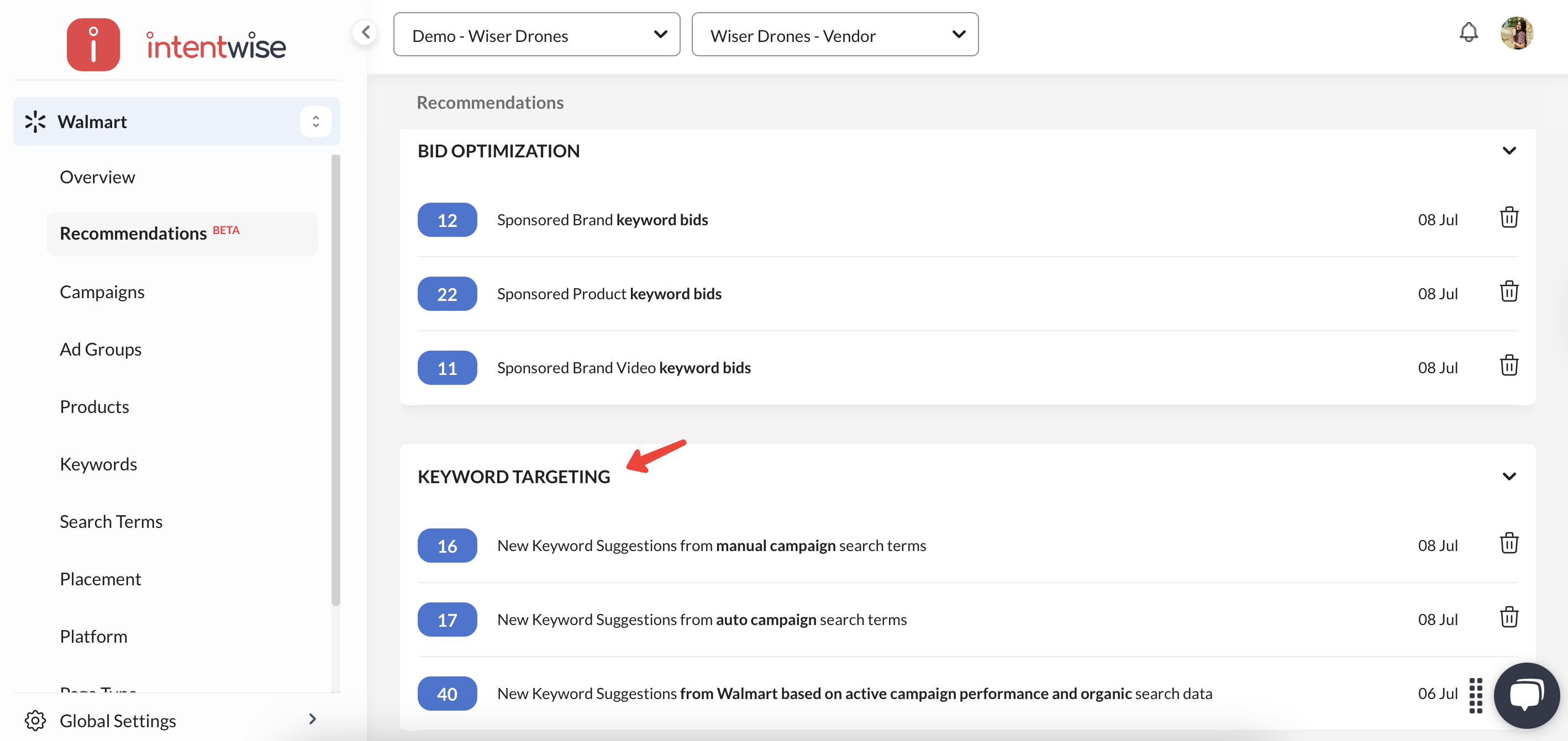Collapse the Bid Optimization section
The height and width of the screenshot is (741, 1568).
tap(1508, 151)
